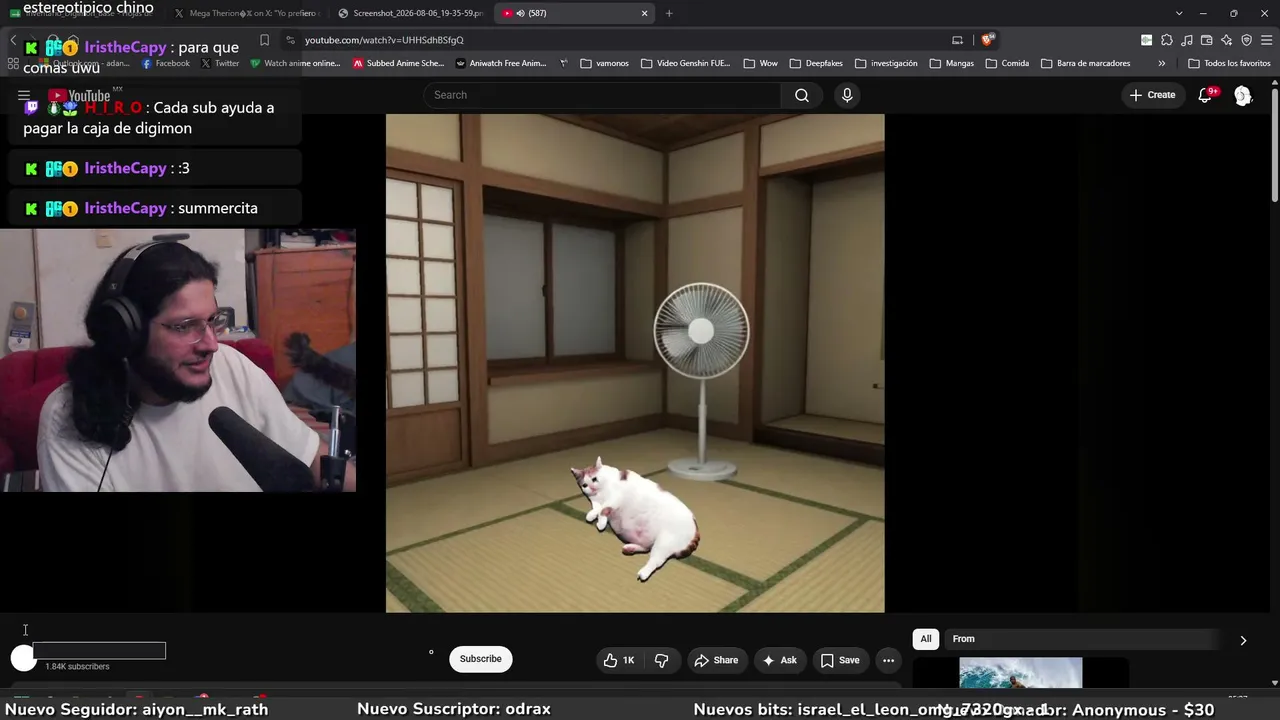Select the All filter chip
1280x720 pixels.
[x=926, y=639]
